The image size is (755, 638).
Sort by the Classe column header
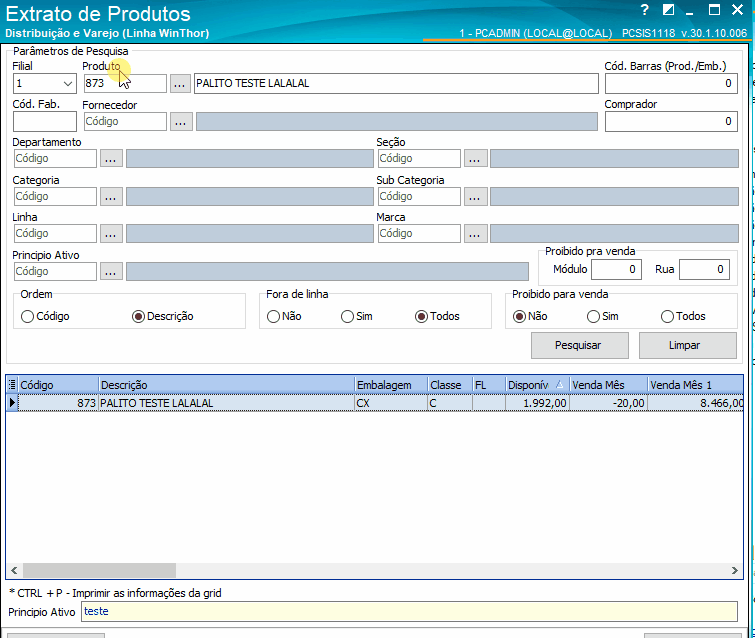(450, 385)
